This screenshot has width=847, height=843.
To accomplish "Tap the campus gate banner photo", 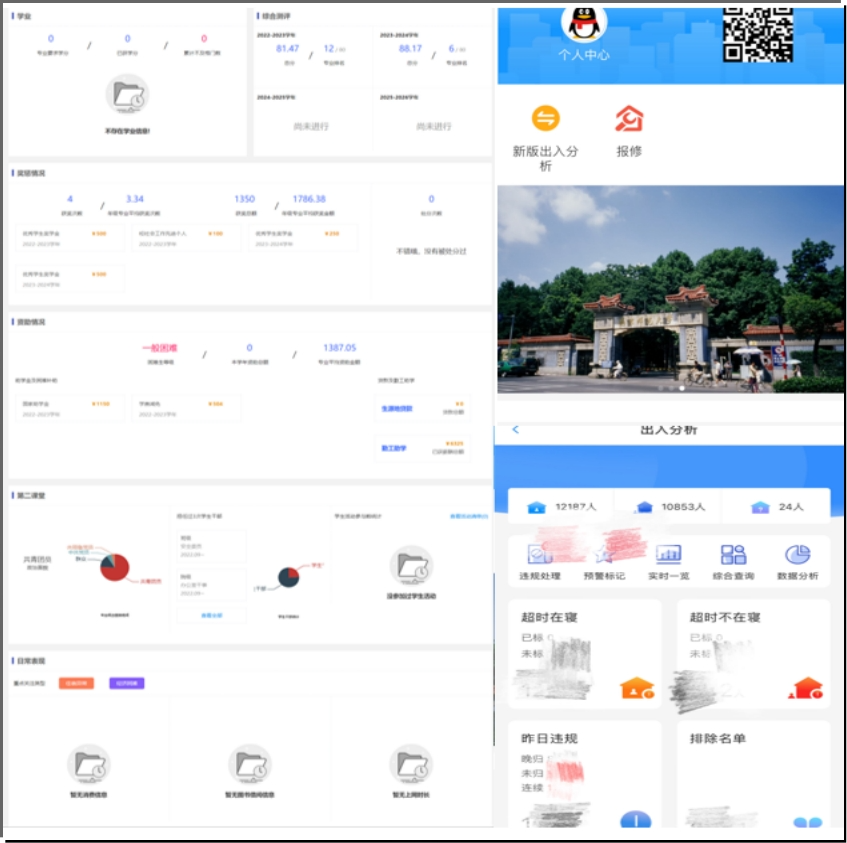I will click(670, 289).
